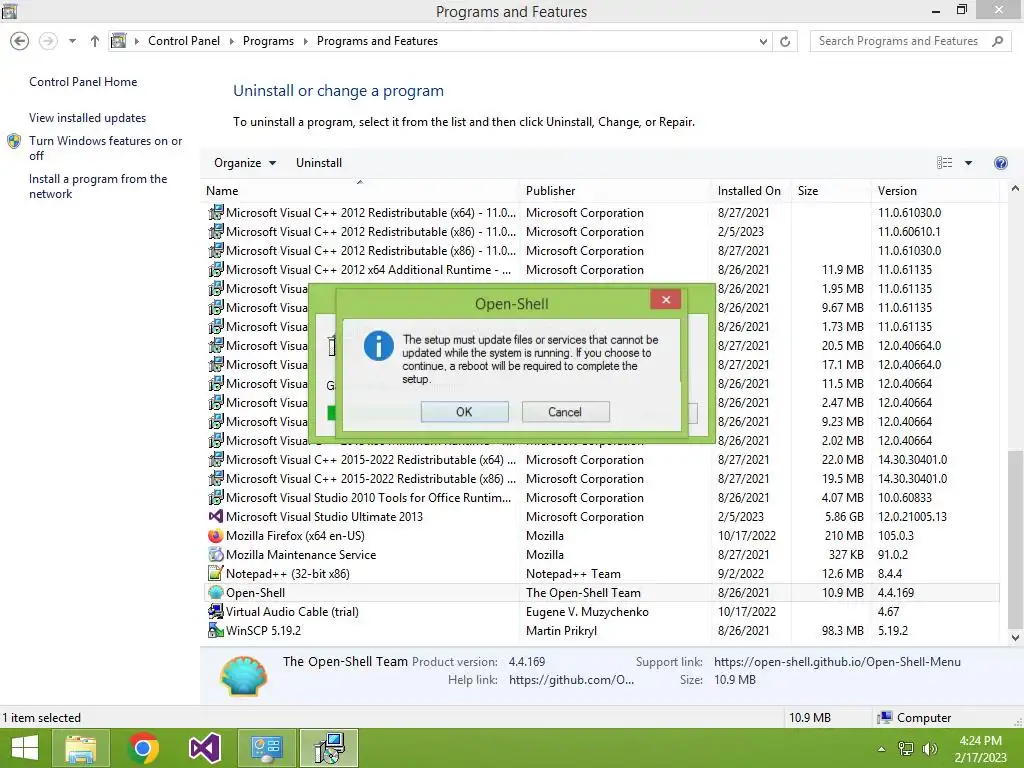1024x768 pixels.
Task: Select Virtual Audio Cable (trial) icon
Action: point(216,611)
